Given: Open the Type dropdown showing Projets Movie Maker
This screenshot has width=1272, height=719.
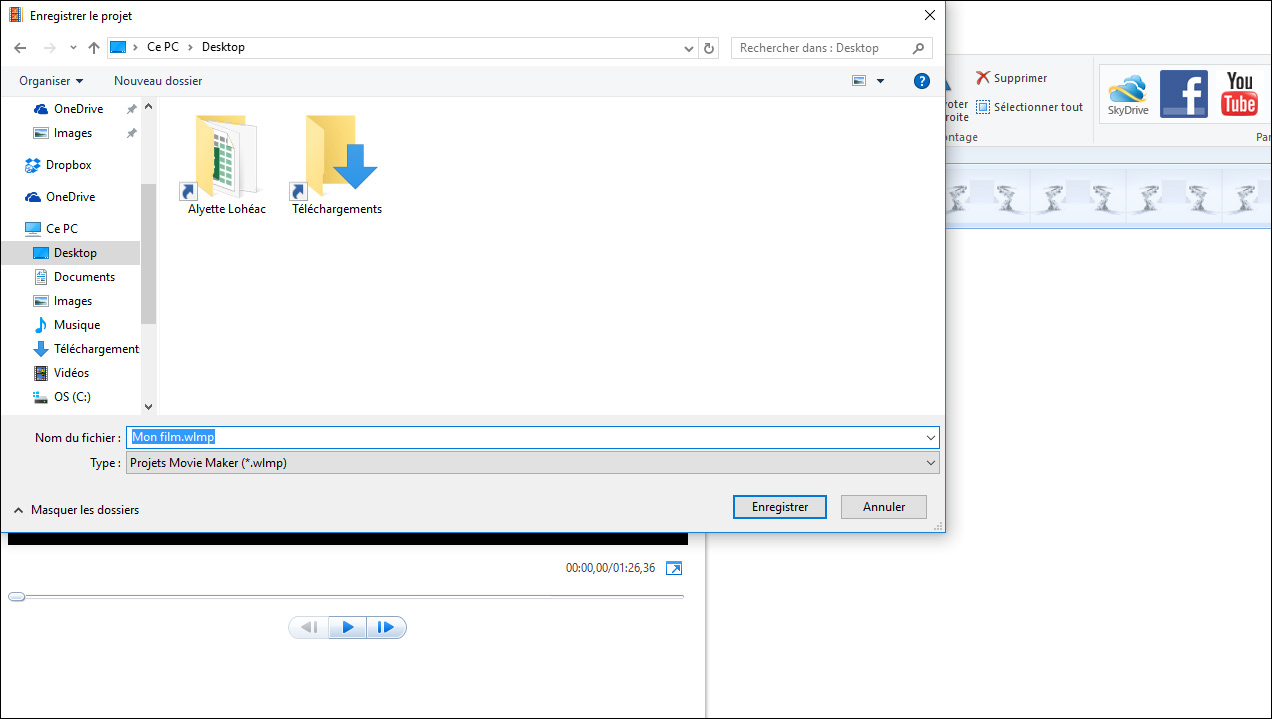Looking at the screenshot, I should click(x=930, y=462).
